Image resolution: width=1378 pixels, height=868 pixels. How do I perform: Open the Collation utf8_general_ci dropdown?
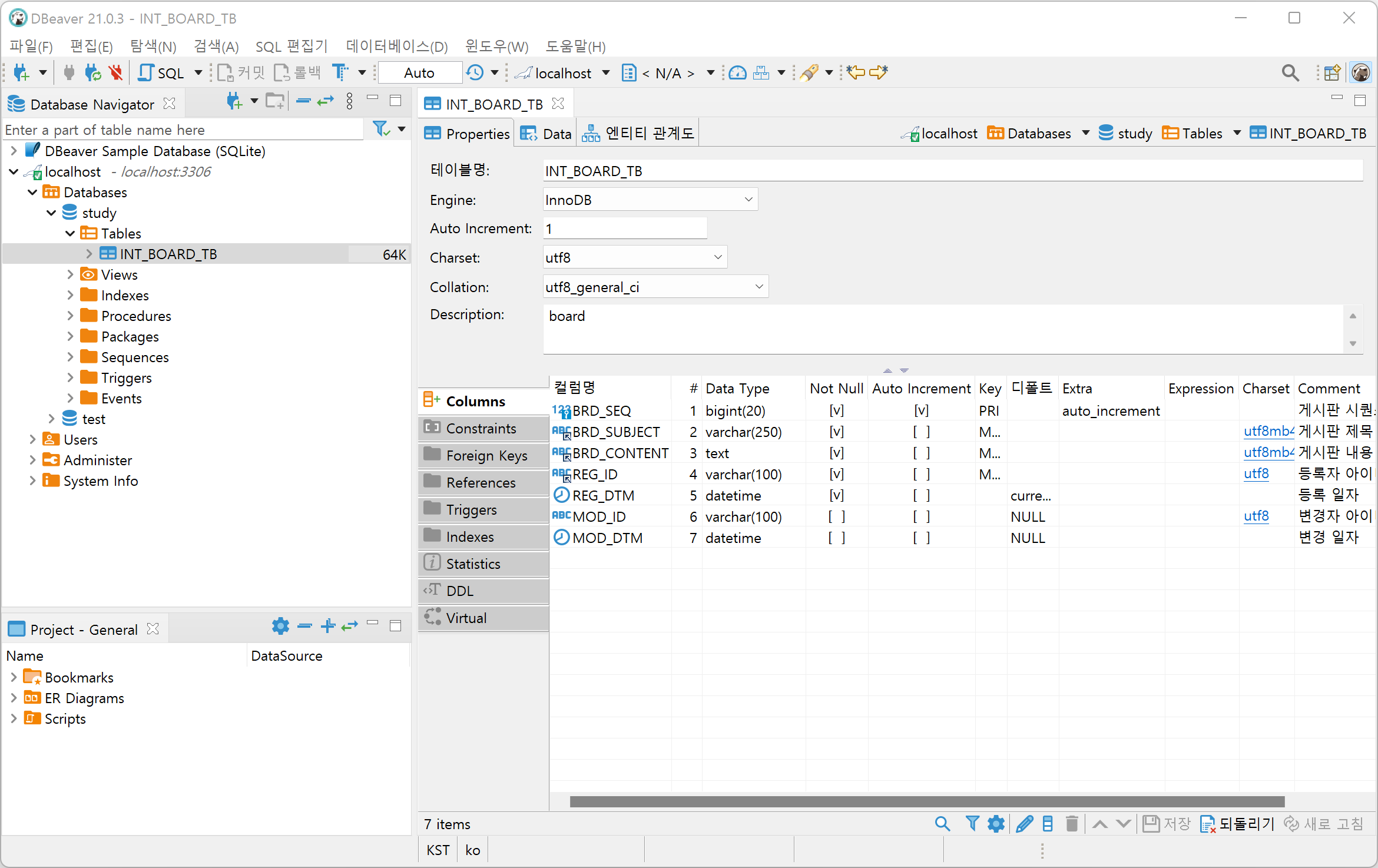(x=758, y=287)
